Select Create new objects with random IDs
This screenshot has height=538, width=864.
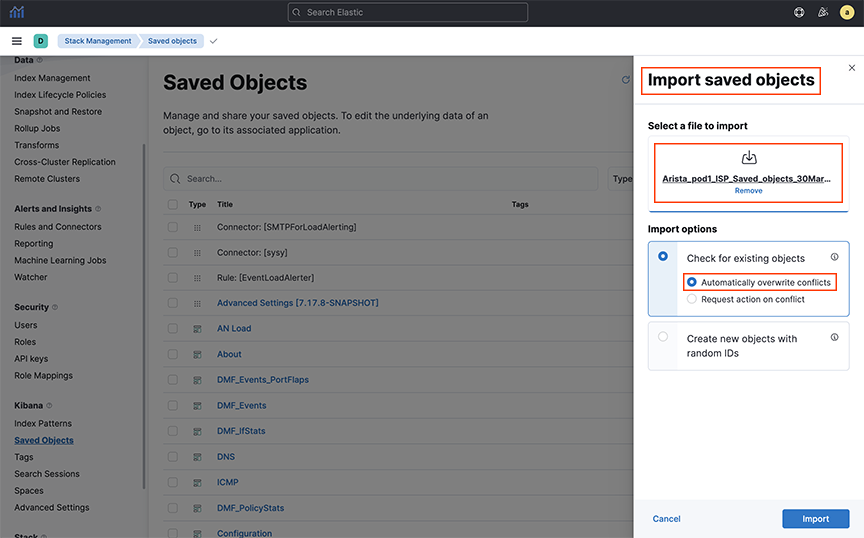(x=663, y=336)
